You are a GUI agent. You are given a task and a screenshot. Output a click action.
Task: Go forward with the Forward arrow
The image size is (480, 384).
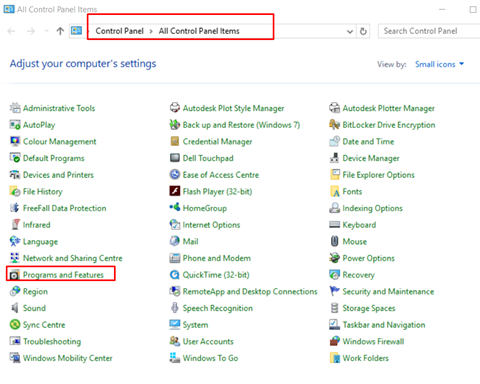click(31, 31)
